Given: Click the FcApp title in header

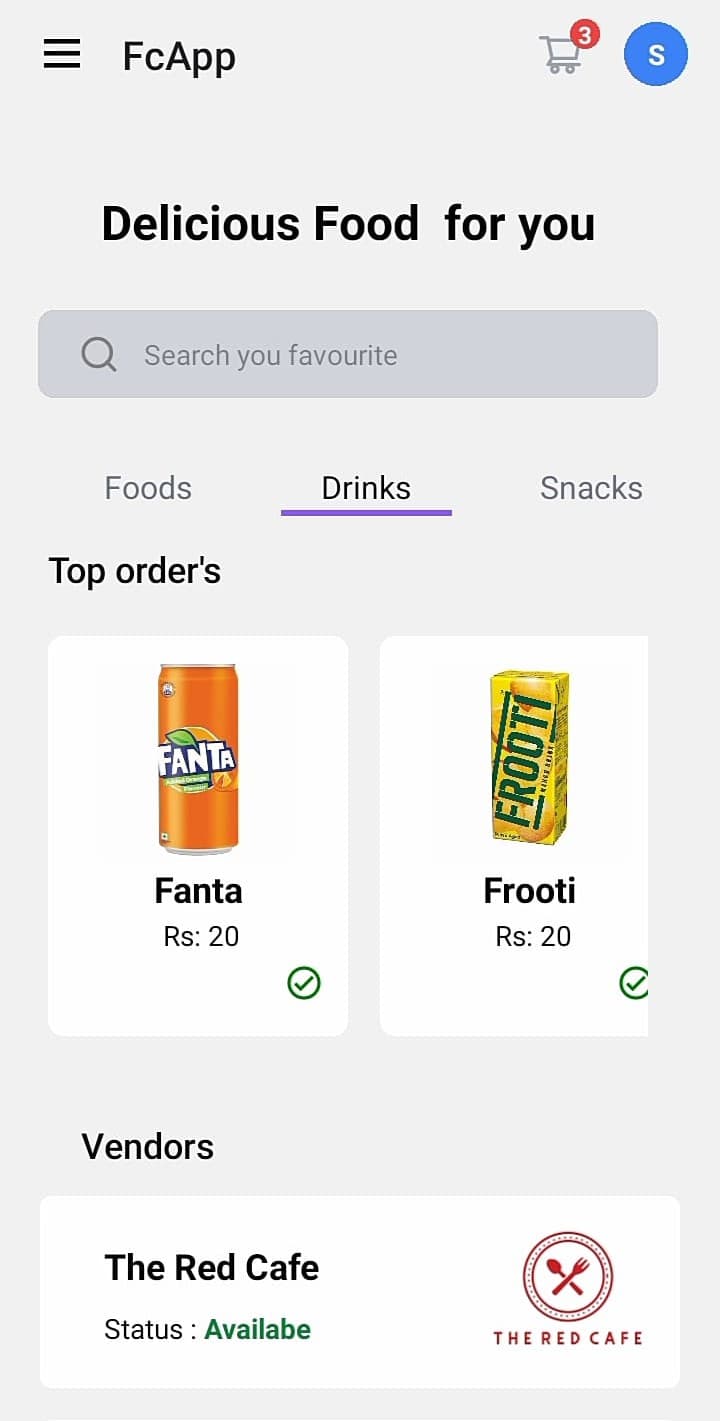Looking at the screenshot, I should click(179, 56).
